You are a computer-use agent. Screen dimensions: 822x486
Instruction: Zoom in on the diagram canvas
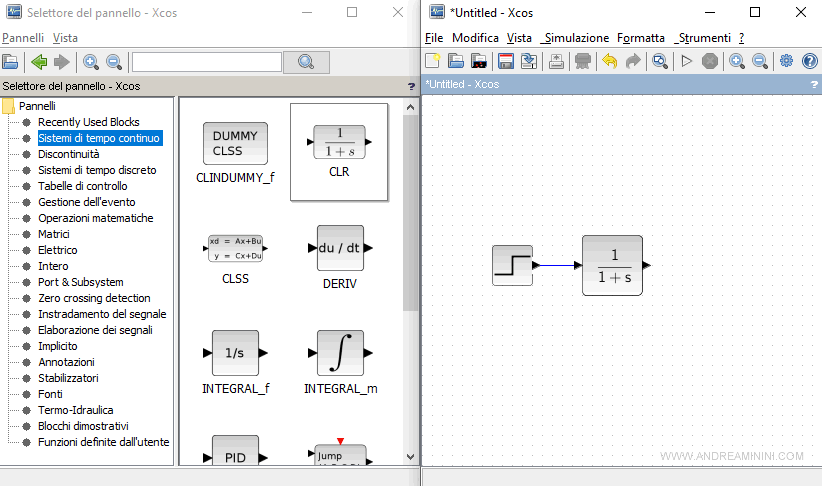pos(737,61)
